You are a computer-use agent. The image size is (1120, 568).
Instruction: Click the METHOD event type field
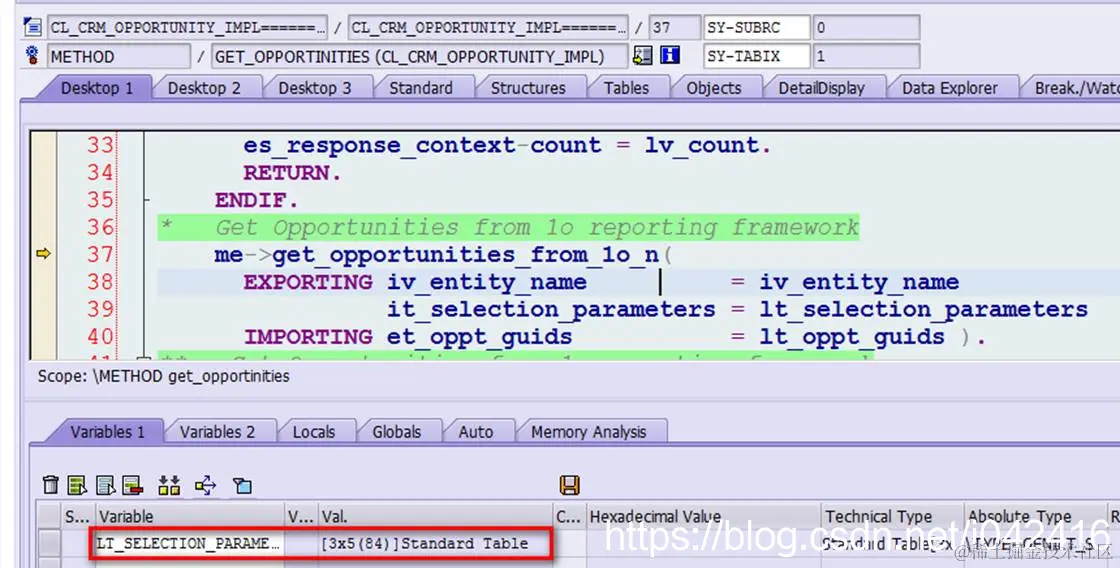point(119,56)
